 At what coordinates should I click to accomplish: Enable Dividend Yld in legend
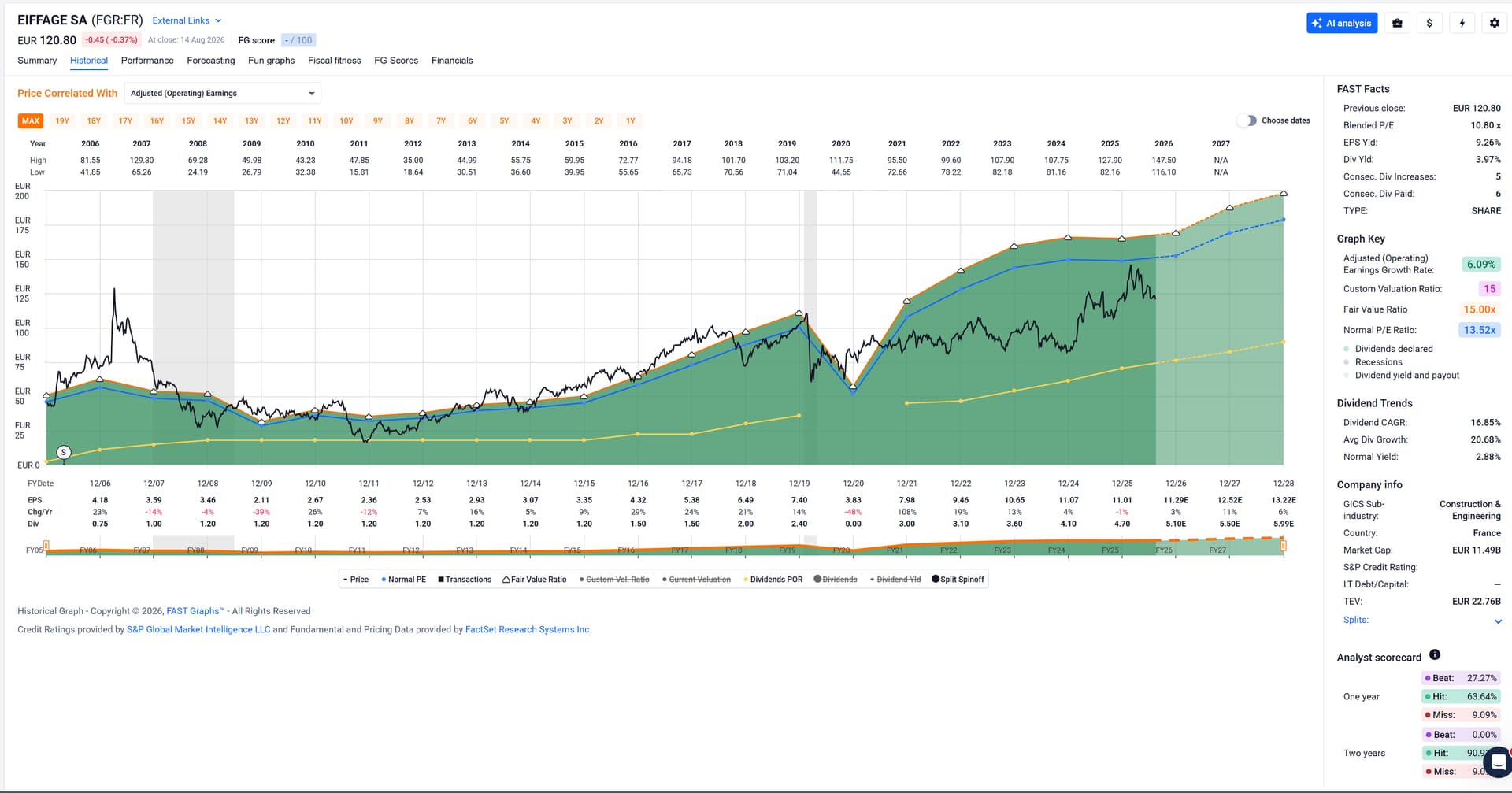pyautogui.click(x=895, y=580)
